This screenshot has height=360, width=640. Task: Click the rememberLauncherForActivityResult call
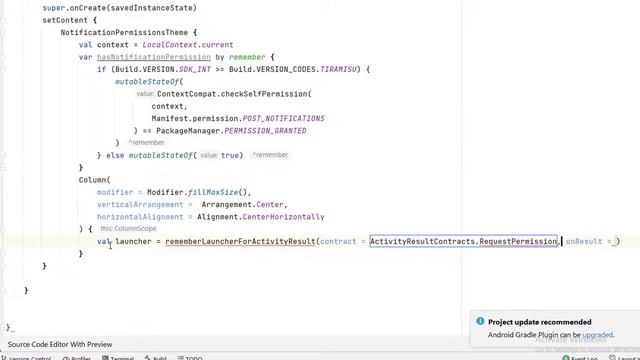coord(240,241)
